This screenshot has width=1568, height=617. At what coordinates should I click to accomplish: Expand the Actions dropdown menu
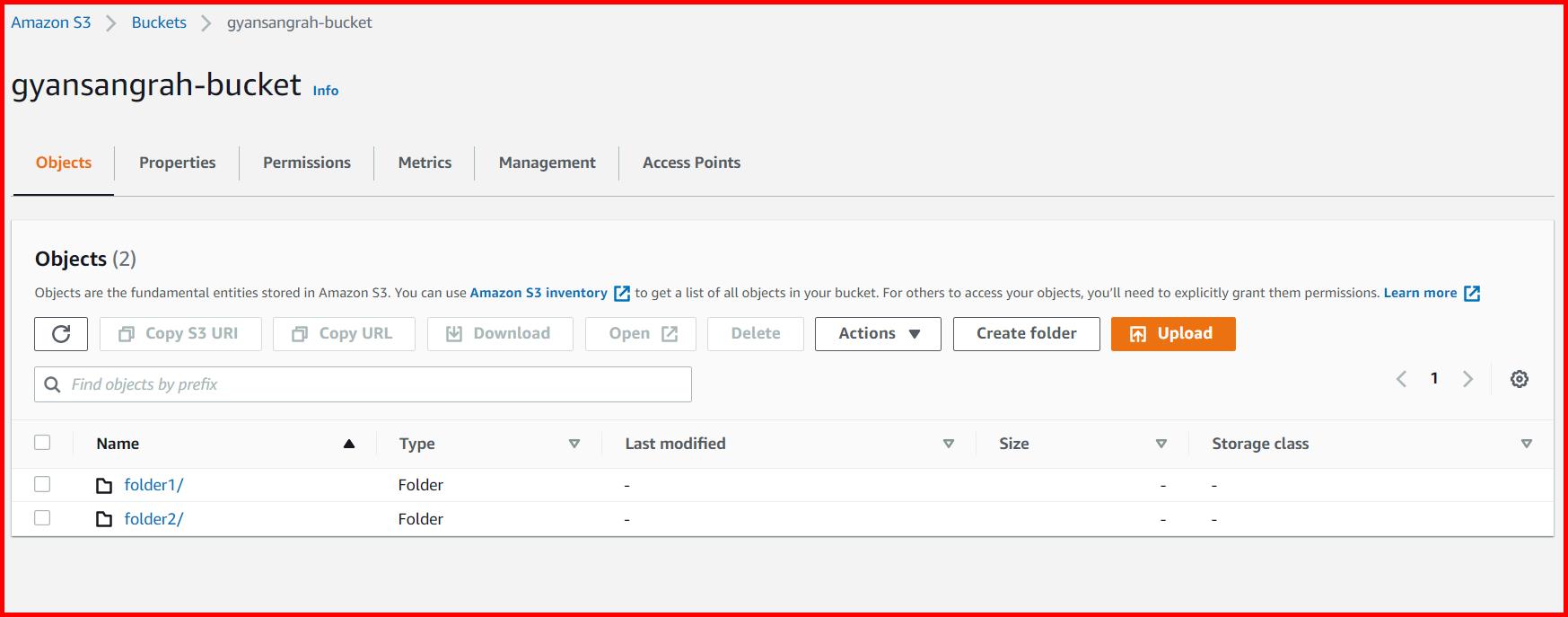pos(878,334)
